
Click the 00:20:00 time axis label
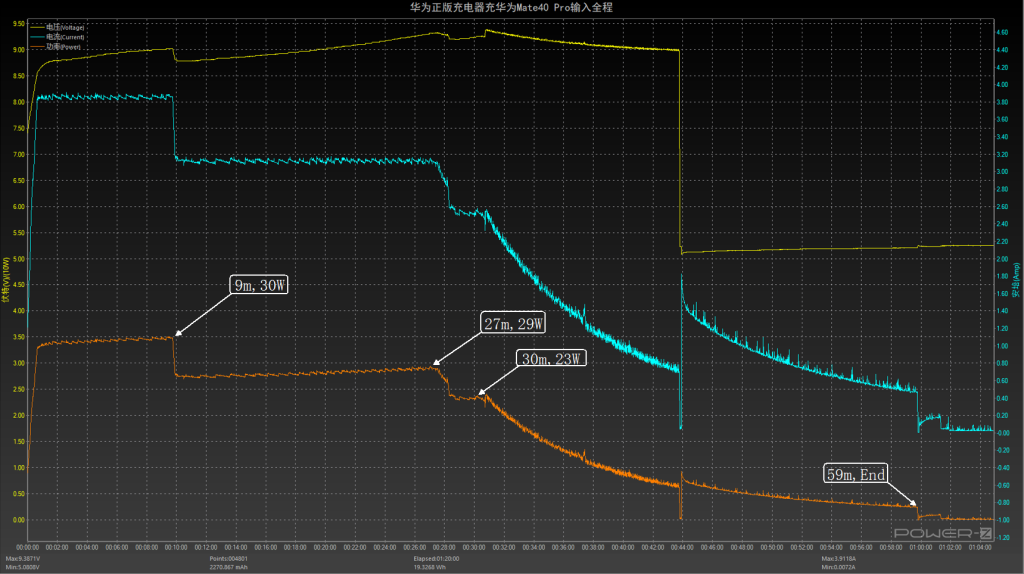point(325,548)
